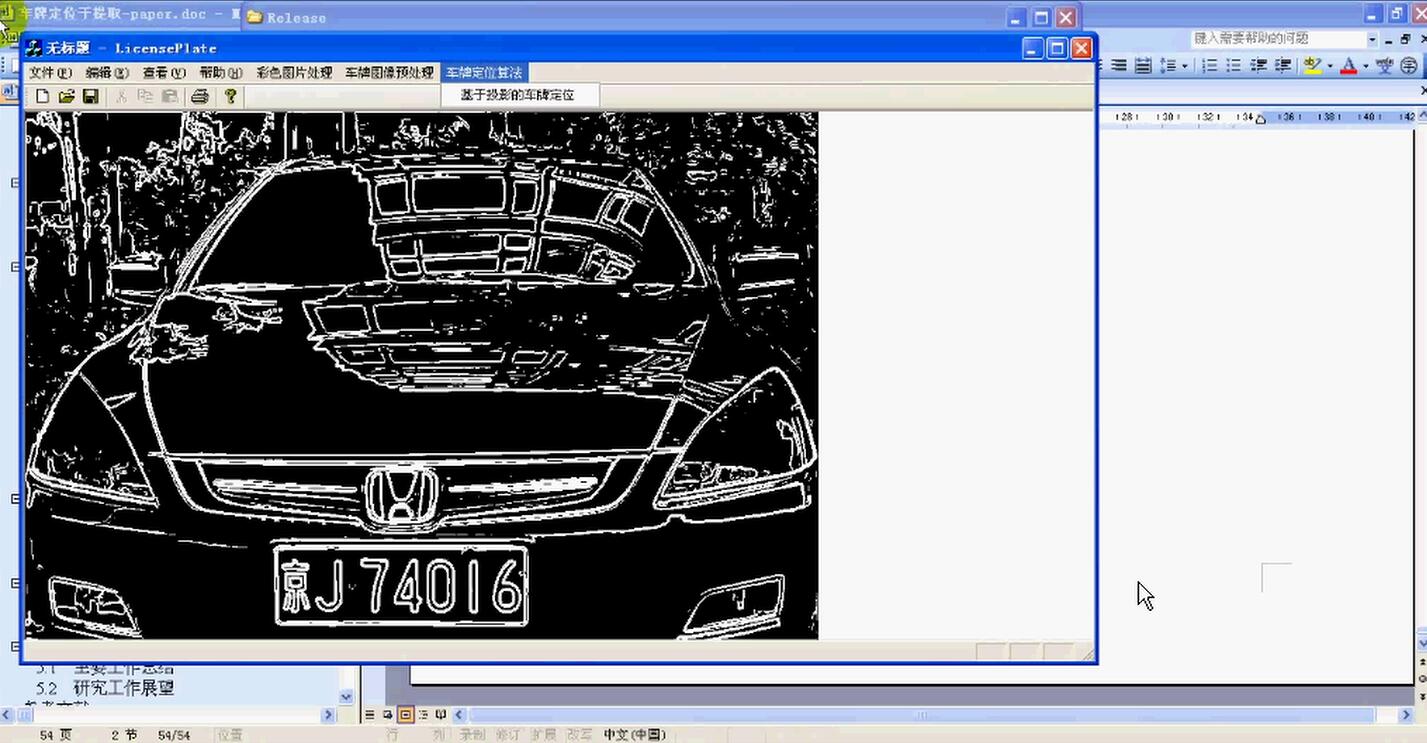Click Word's reading layout view button

tap(441, 715)
